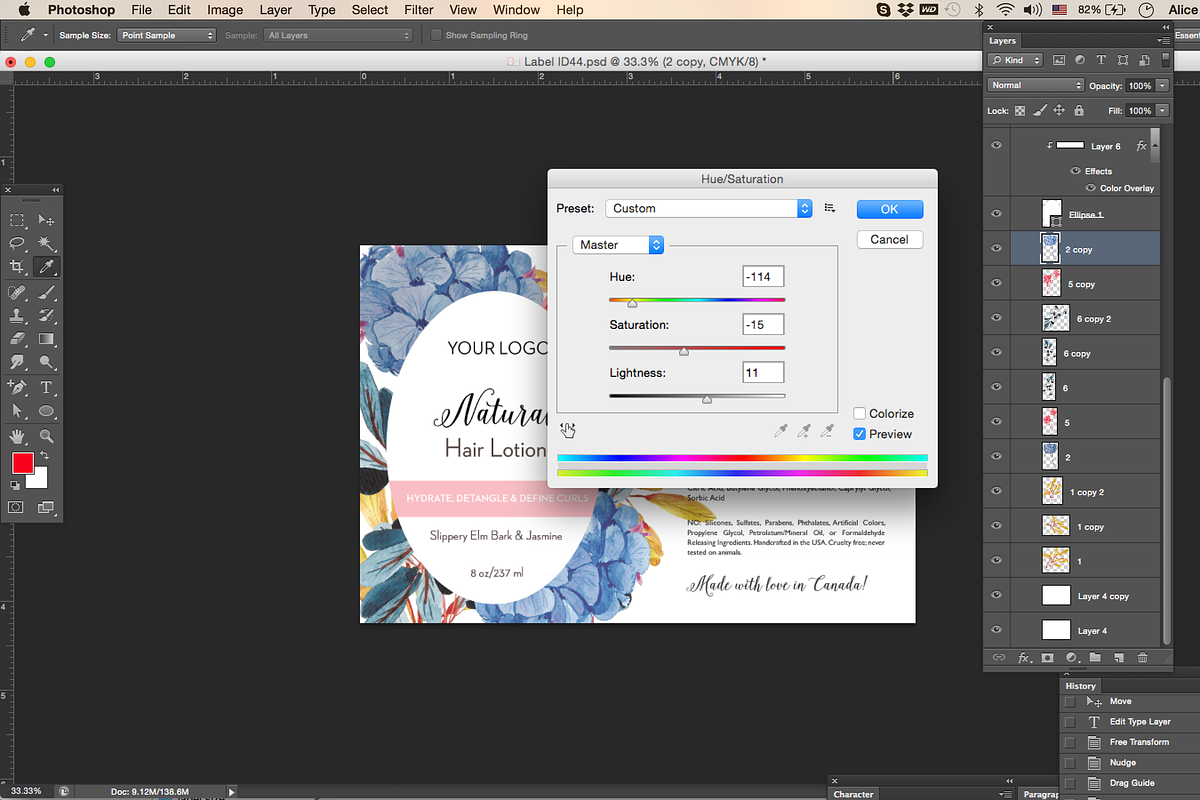Click the add layer mask icon
Screen dimensions: 1200x800
click(1047, 658)
